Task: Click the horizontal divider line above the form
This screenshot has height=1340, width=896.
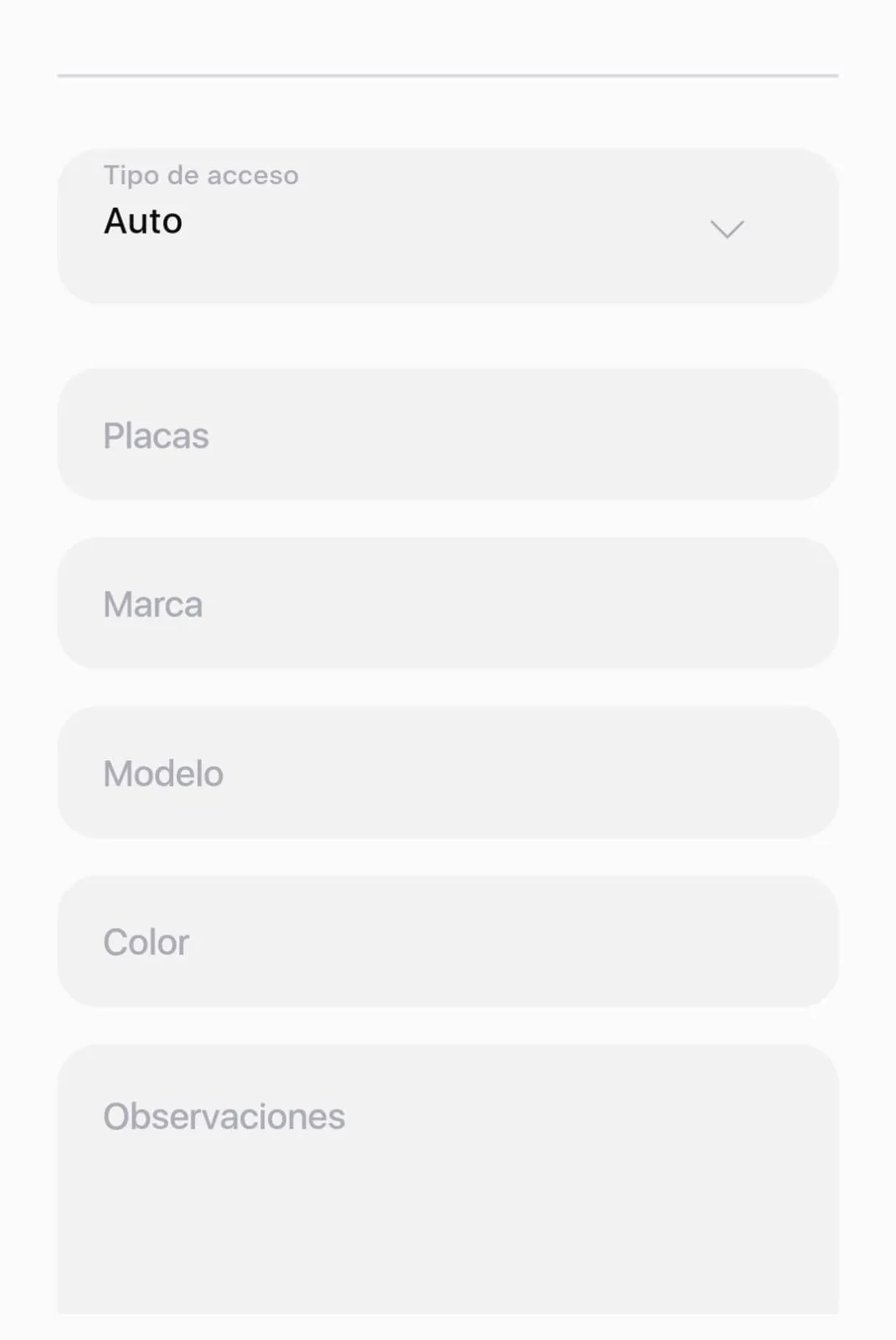Action: tap(447, 76)
